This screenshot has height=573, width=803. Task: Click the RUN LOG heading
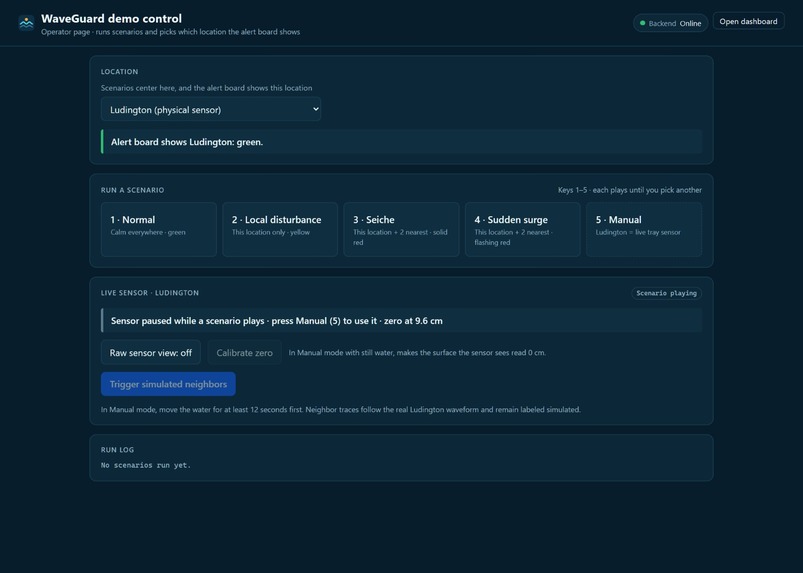tap(117, 450)
